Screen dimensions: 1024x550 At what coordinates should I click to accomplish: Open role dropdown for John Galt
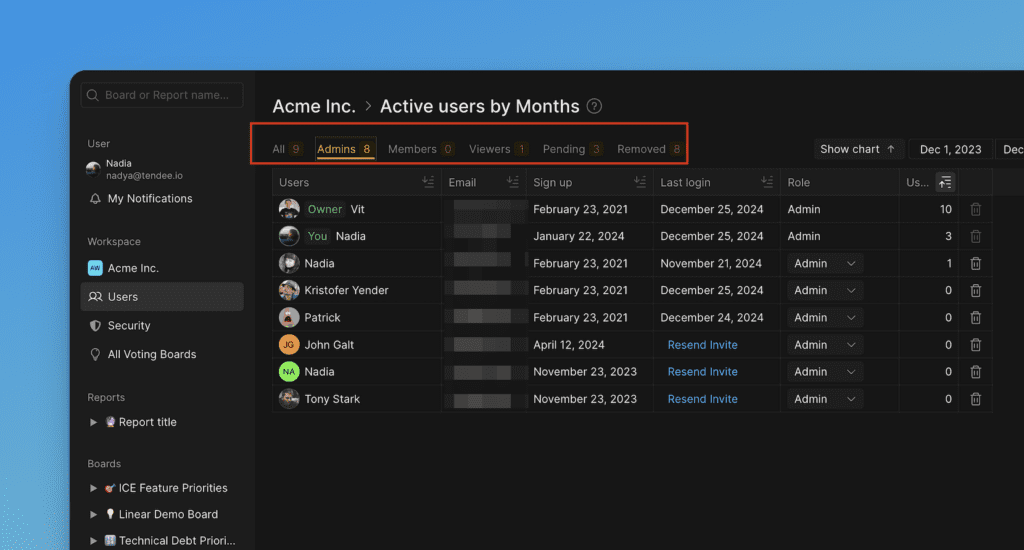(825, 345)
